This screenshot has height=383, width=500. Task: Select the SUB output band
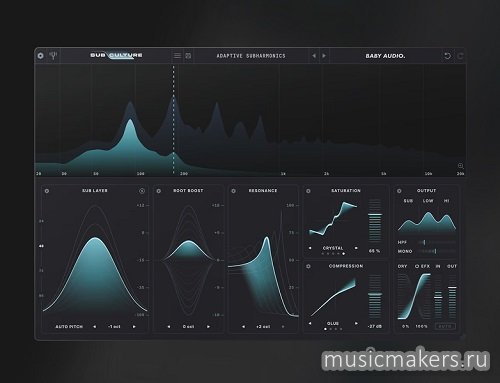coord(408,201)
